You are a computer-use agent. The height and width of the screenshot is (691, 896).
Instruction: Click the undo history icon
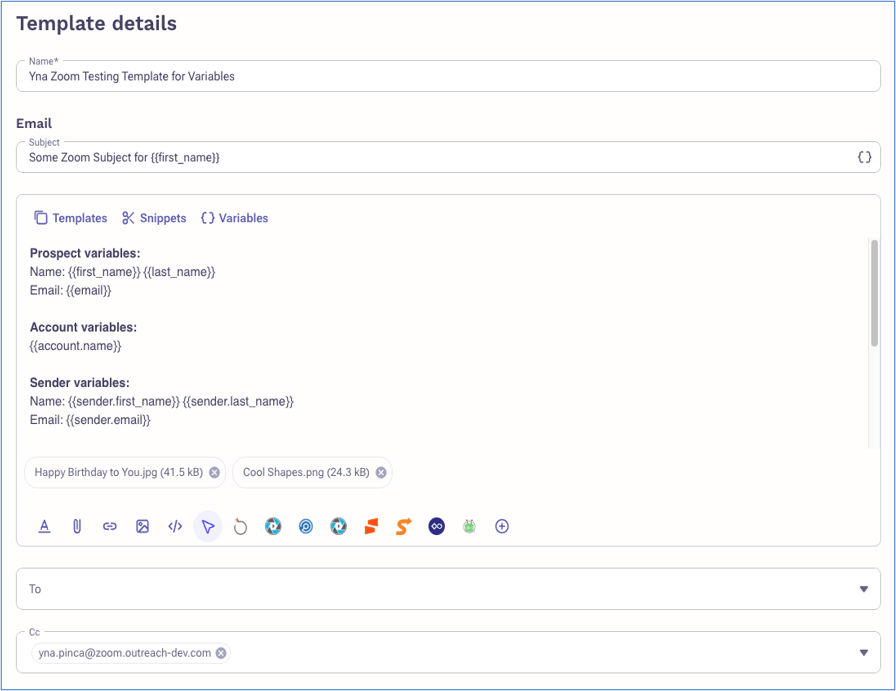[x=240, y=526]
